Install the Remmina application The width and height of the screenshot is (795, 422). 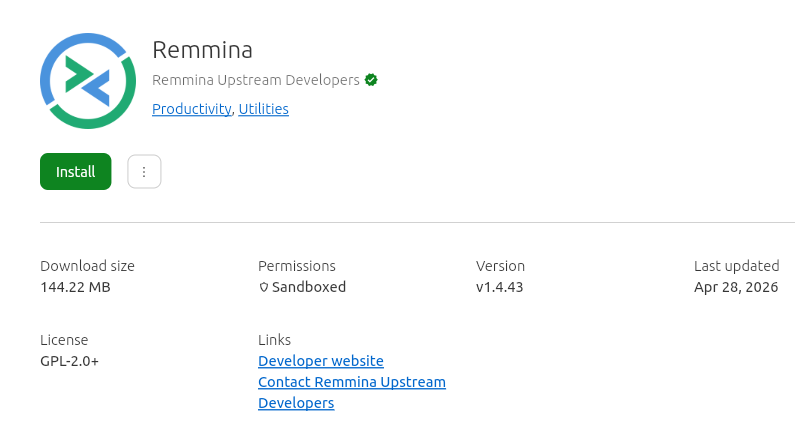76,171
